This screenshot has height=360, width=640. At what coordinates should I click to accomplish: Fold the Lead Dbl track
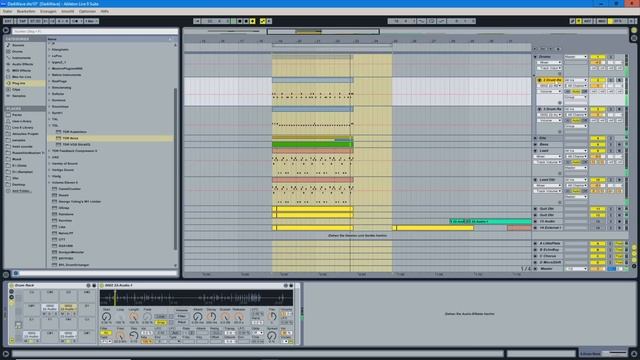535,180
